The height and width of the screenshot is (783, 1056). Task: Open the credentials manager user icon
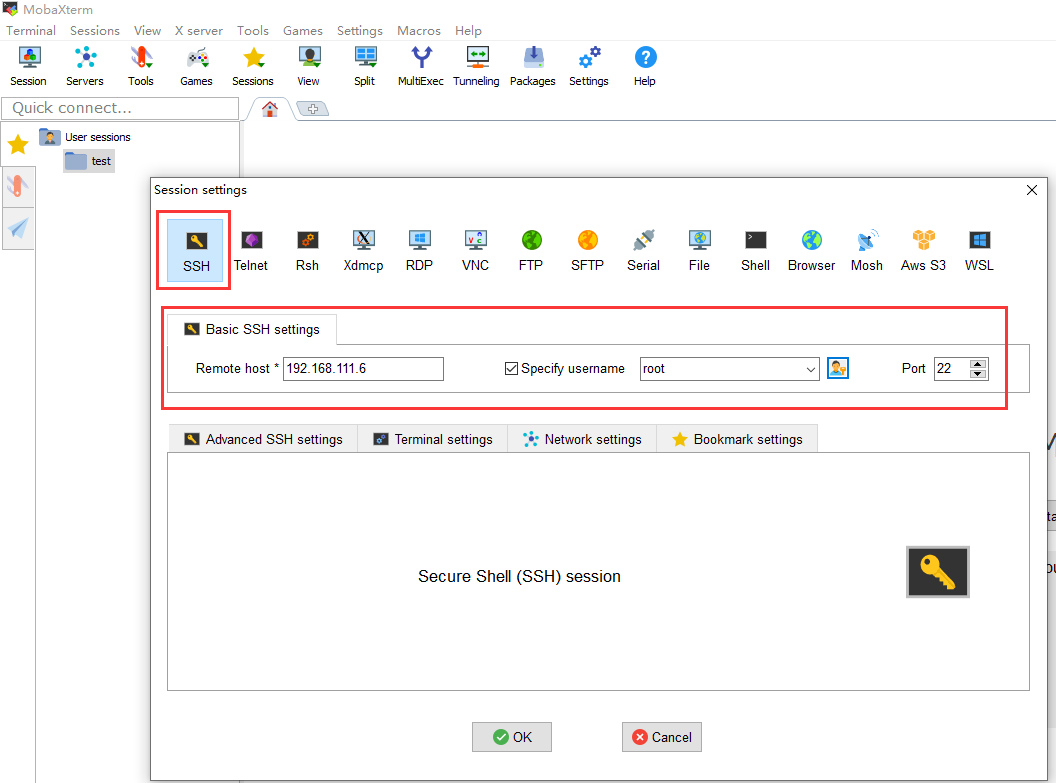click(x=838, y=368)
